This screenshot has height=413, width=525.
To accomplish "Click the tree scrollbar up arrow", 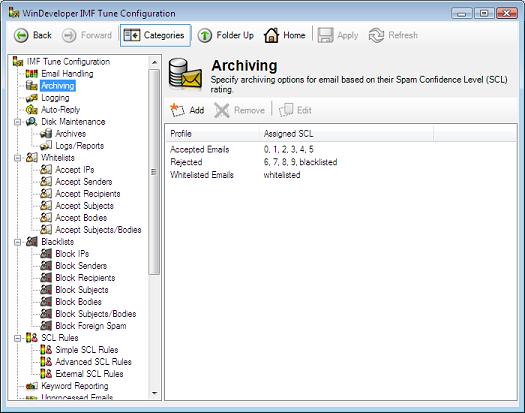I will (x=154, y=62).
